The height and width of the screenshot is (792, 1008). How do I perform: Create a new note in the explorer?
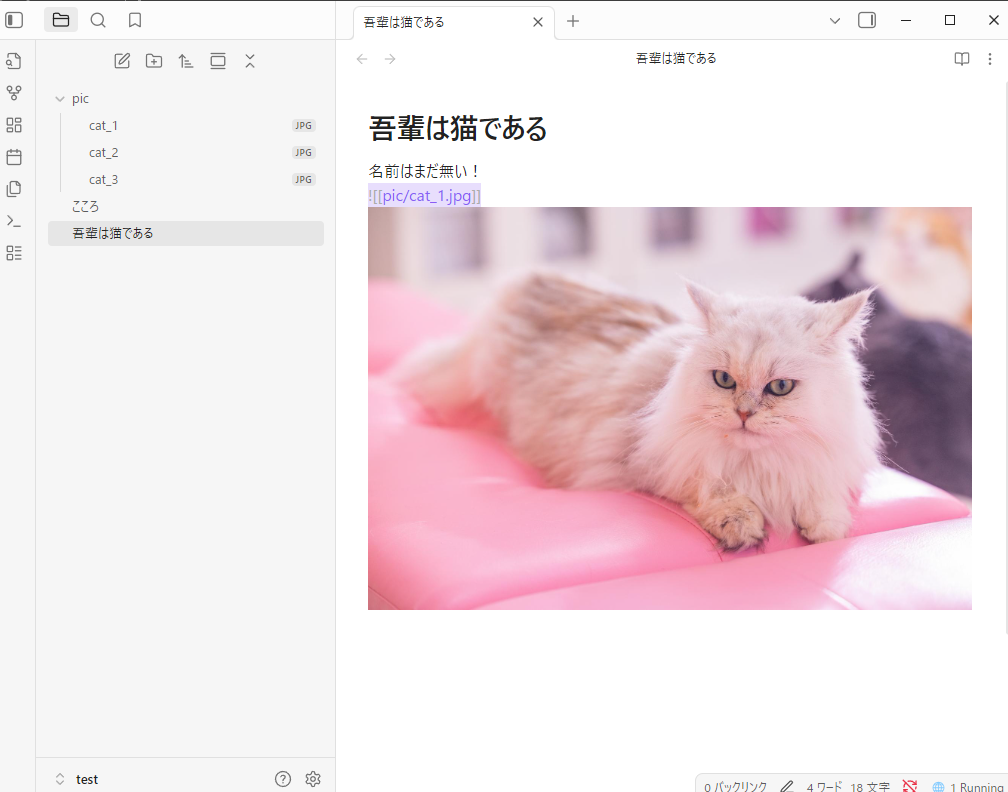(122, 61)
